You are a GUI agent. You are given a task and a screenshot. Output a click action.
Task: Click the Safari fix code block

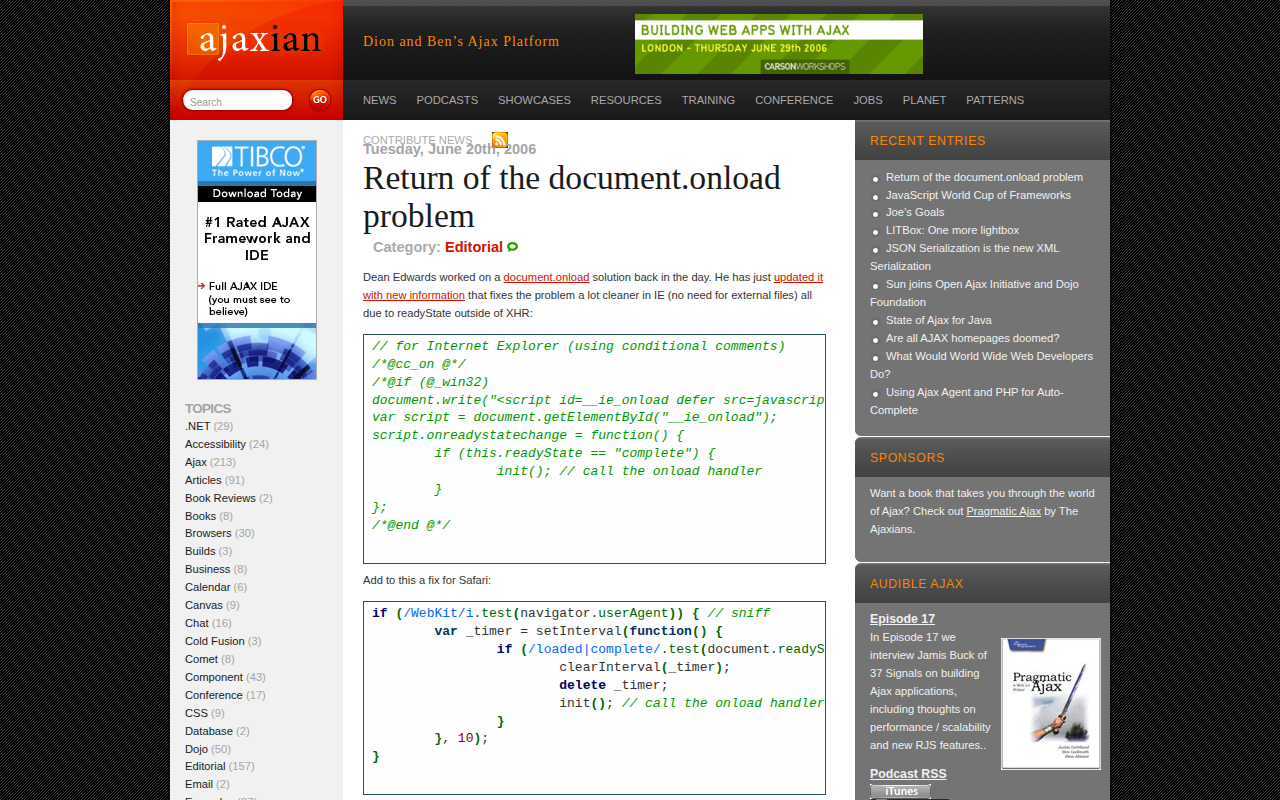(x=594, y=697)
